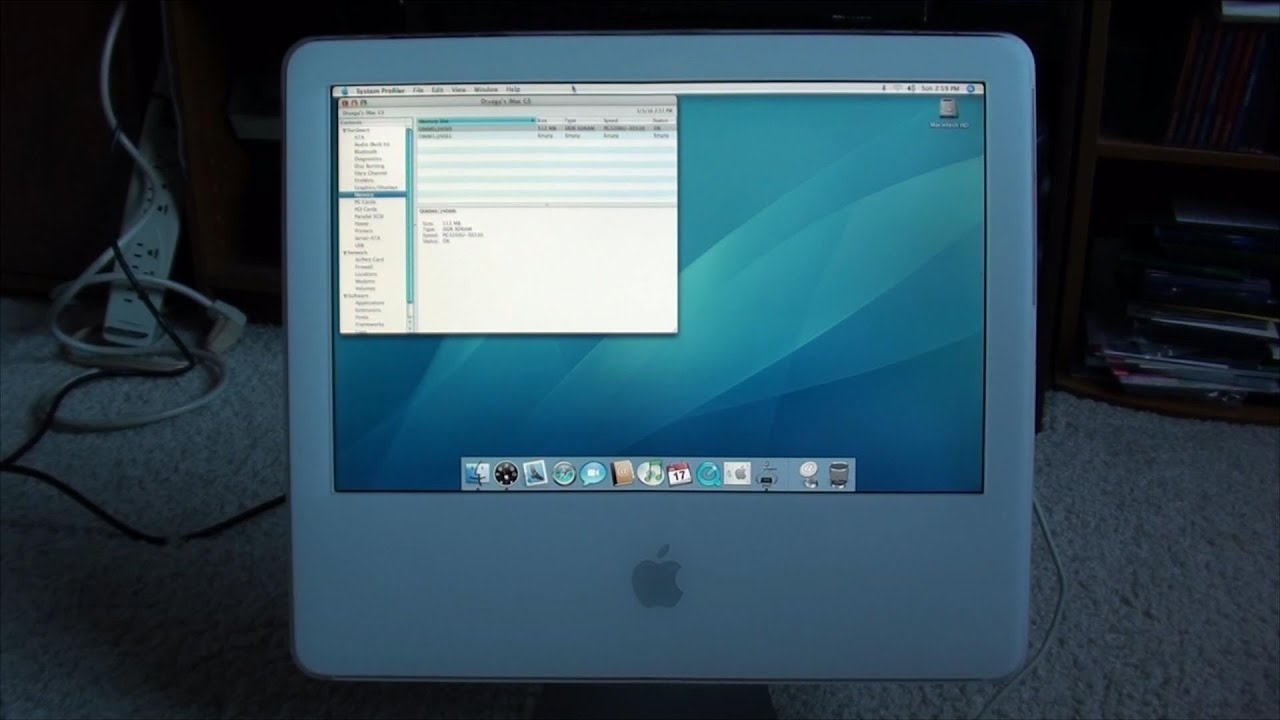Open the Trash in the Dock
This screenshot has height=720, width=1280.
tap(839, 473)
